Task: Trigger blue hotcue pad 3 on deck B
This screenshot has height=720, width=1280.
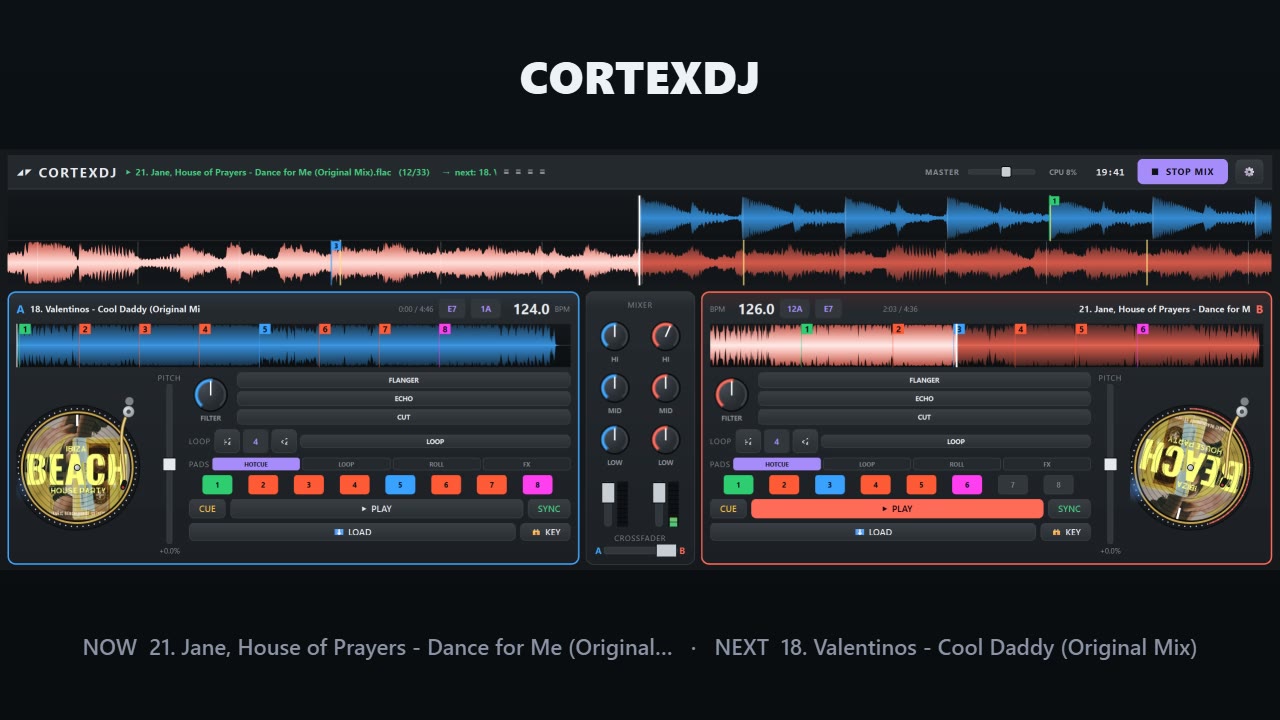Action: tap(830, 485)
